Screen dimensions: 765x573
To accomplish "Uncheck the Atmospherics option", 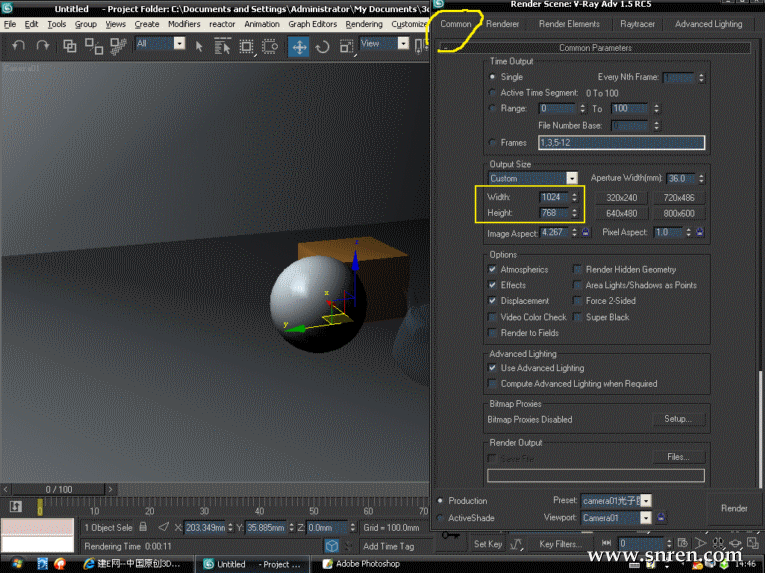I will 493,270.
